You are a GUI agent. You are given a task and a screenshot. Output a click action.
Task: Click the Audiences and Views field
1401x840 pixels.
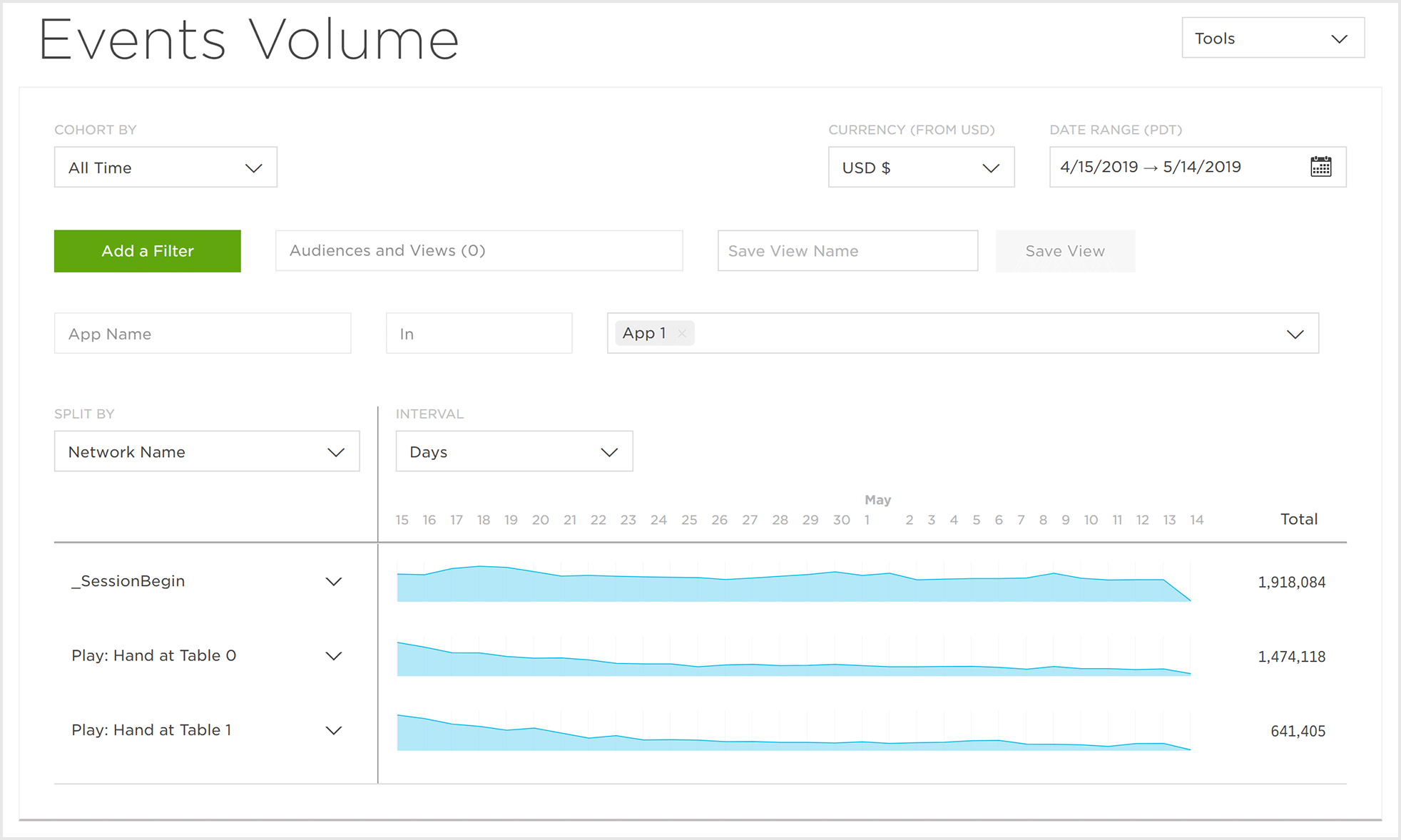pos(479,251)
